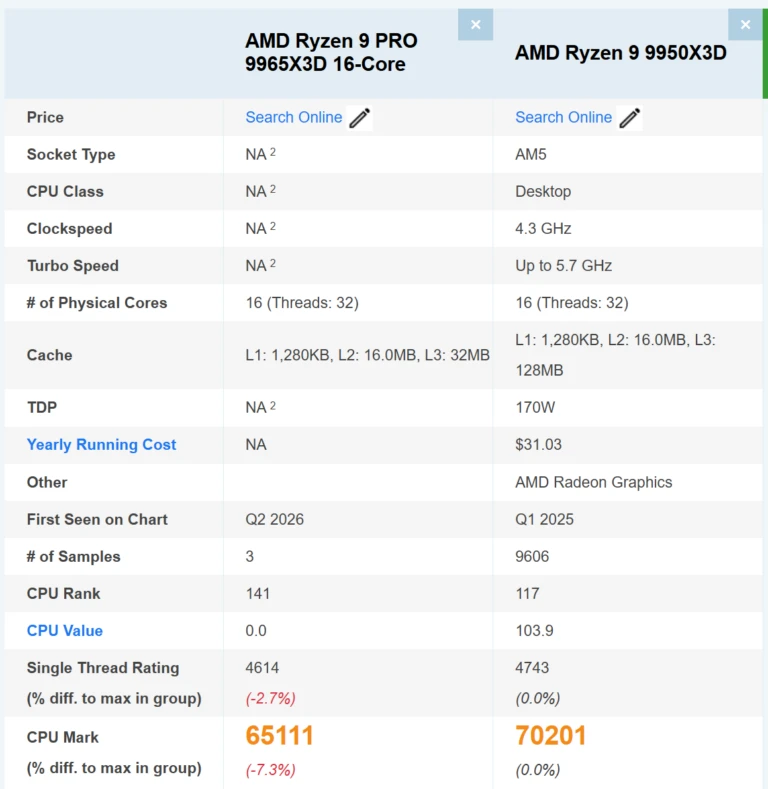
Task: Click the (-7.3%) CPU Mark difference
Action: click(x=271, y=770)
